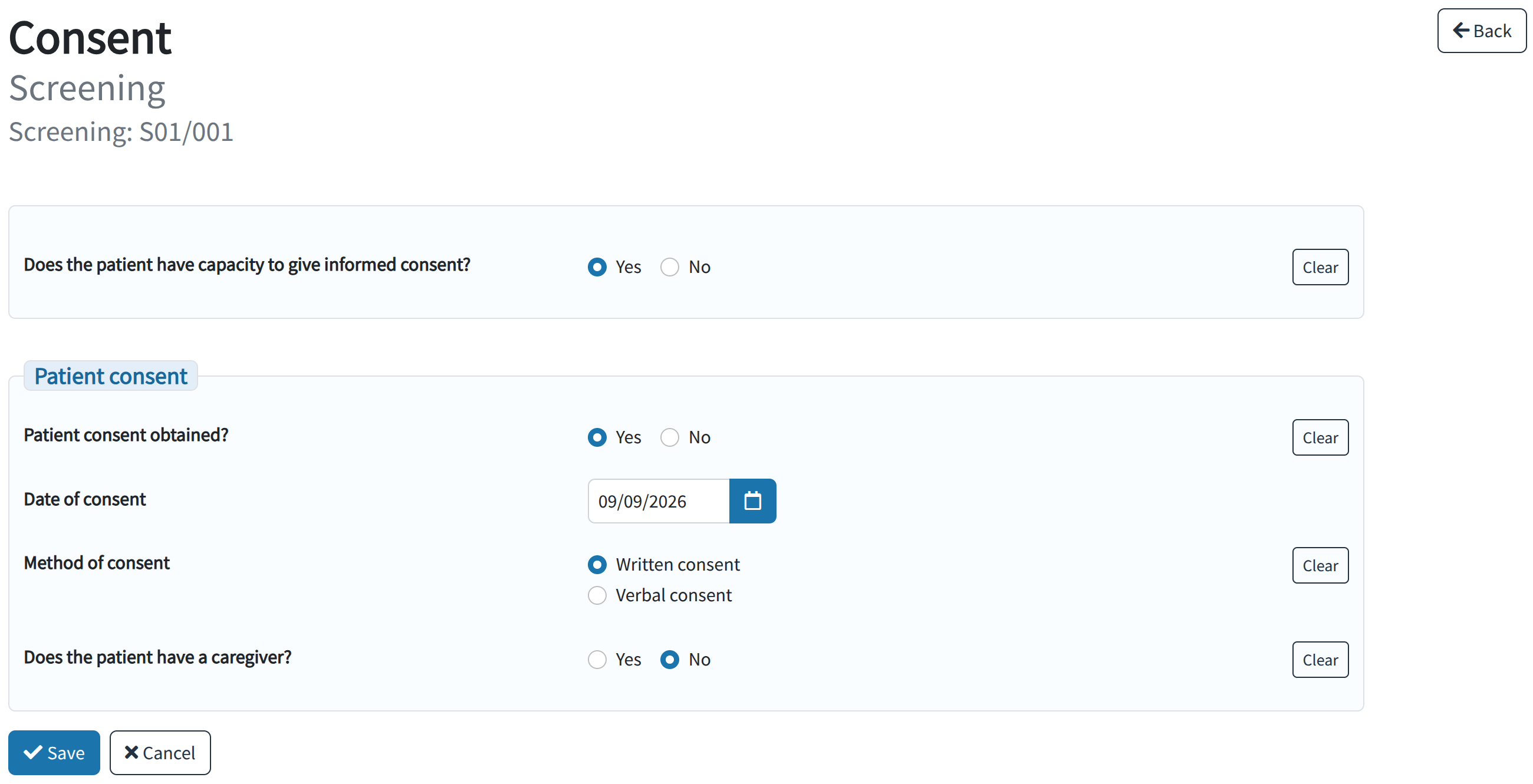The height and width of the screenshot is (784, 1533).
Task: Choose No for Patient consent obtained
Action: point(669,437)
